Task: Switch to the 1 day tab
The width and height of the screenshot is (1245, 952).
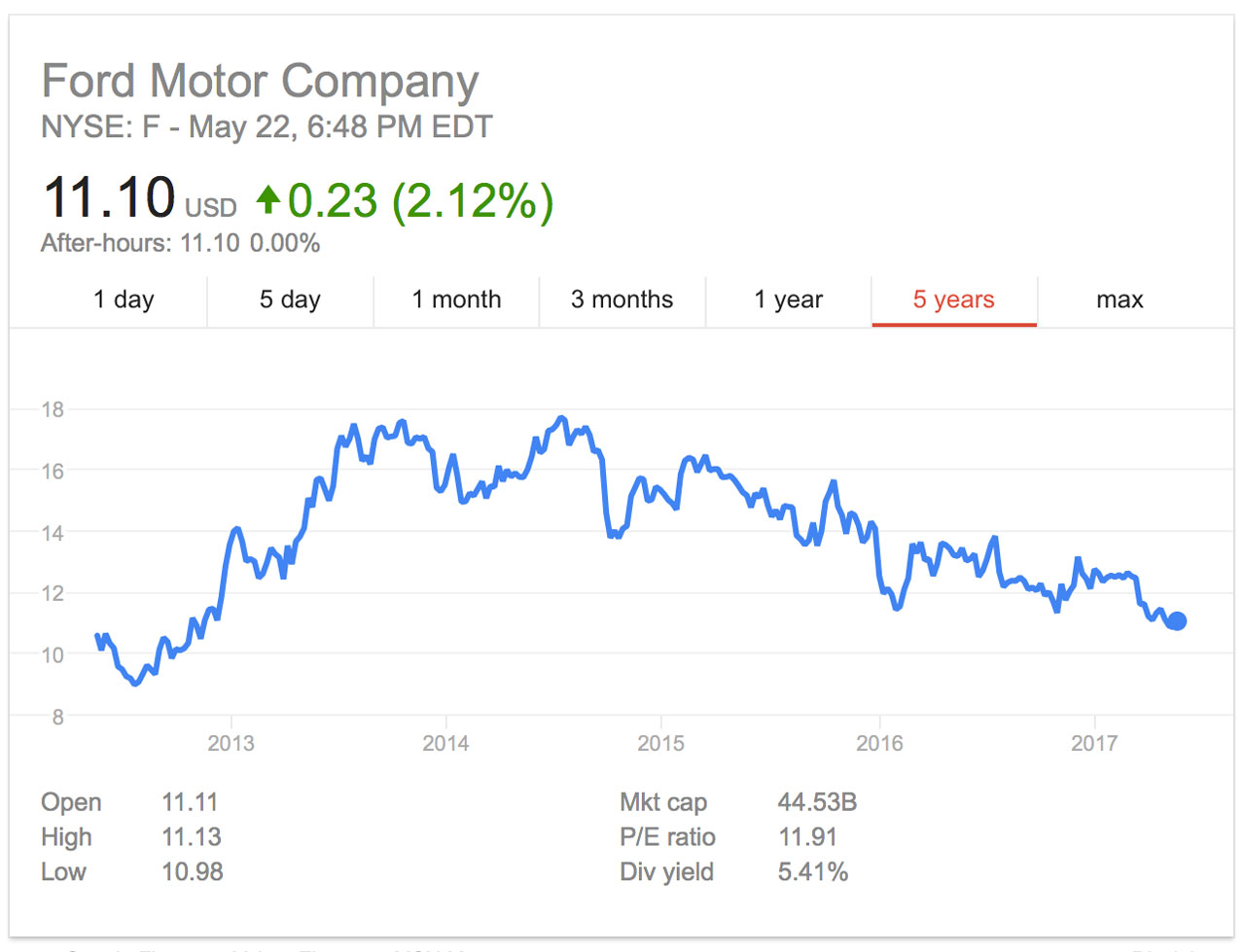Action: pos(124,300)
